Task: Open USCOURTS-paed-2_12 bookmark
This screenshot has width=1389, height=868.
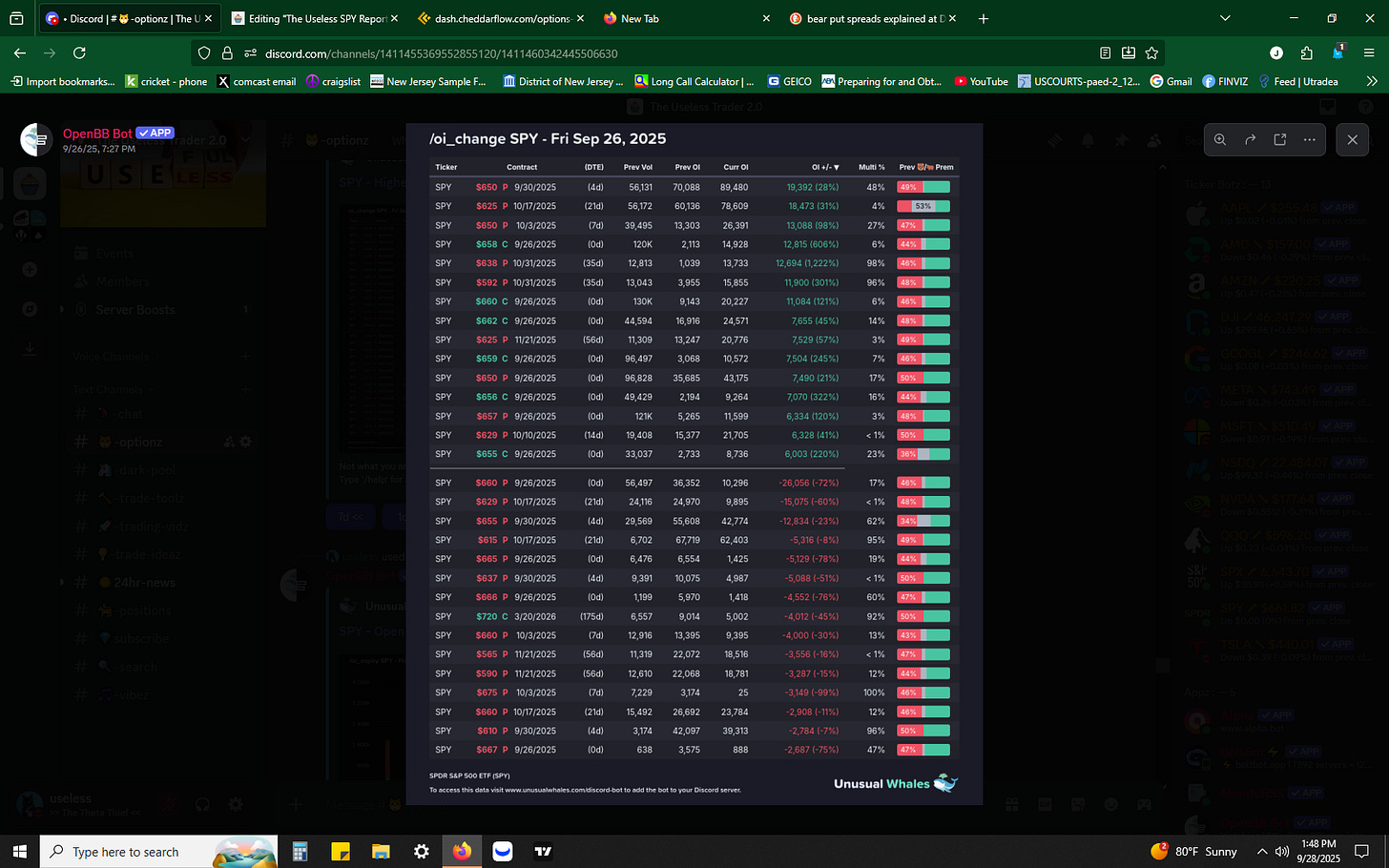Action: click(x=1079, y=81)
